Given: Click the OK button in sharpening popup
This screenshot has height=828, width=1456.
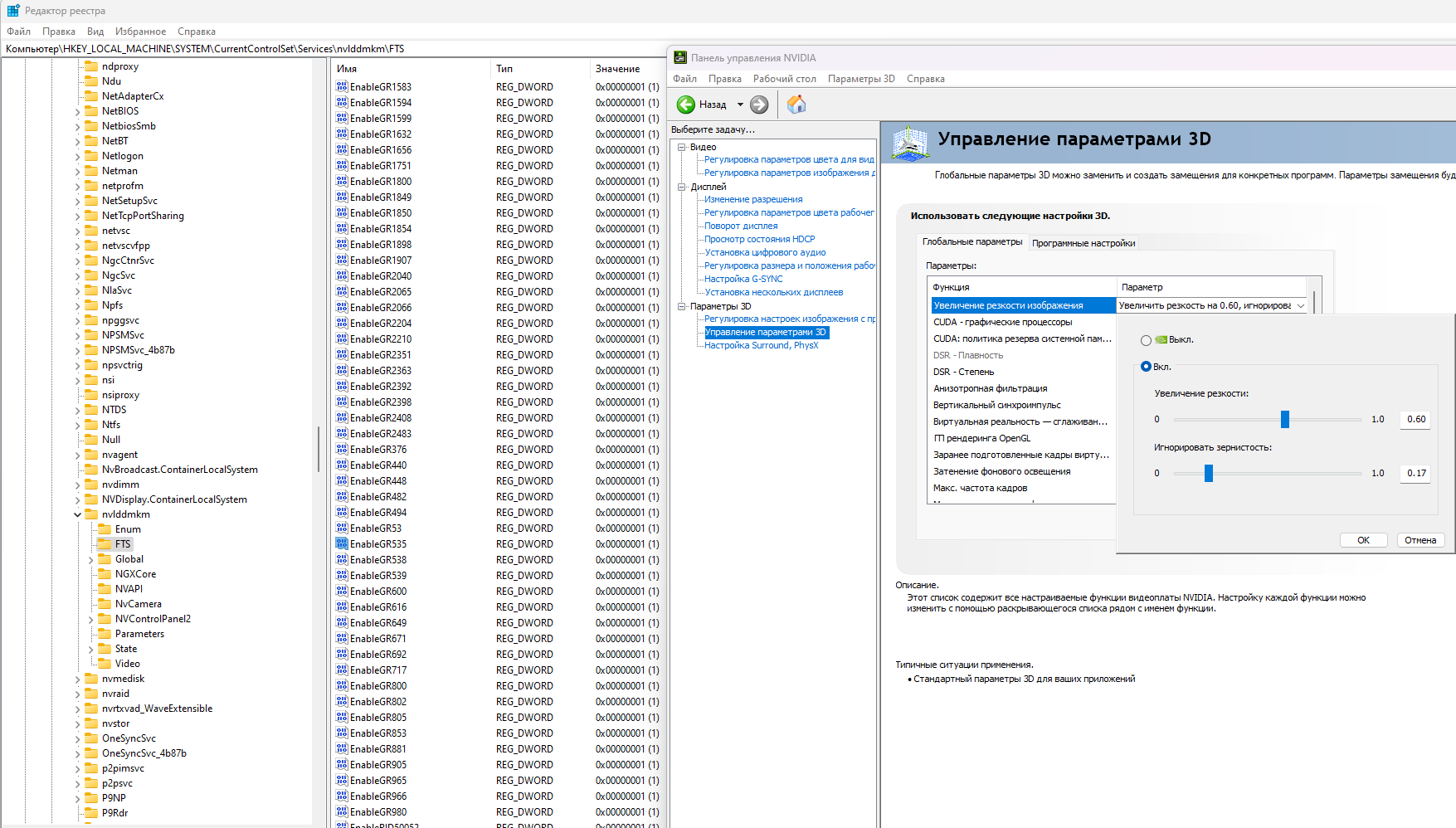Looking at the screenshot, I should [x=1363, y=540].
